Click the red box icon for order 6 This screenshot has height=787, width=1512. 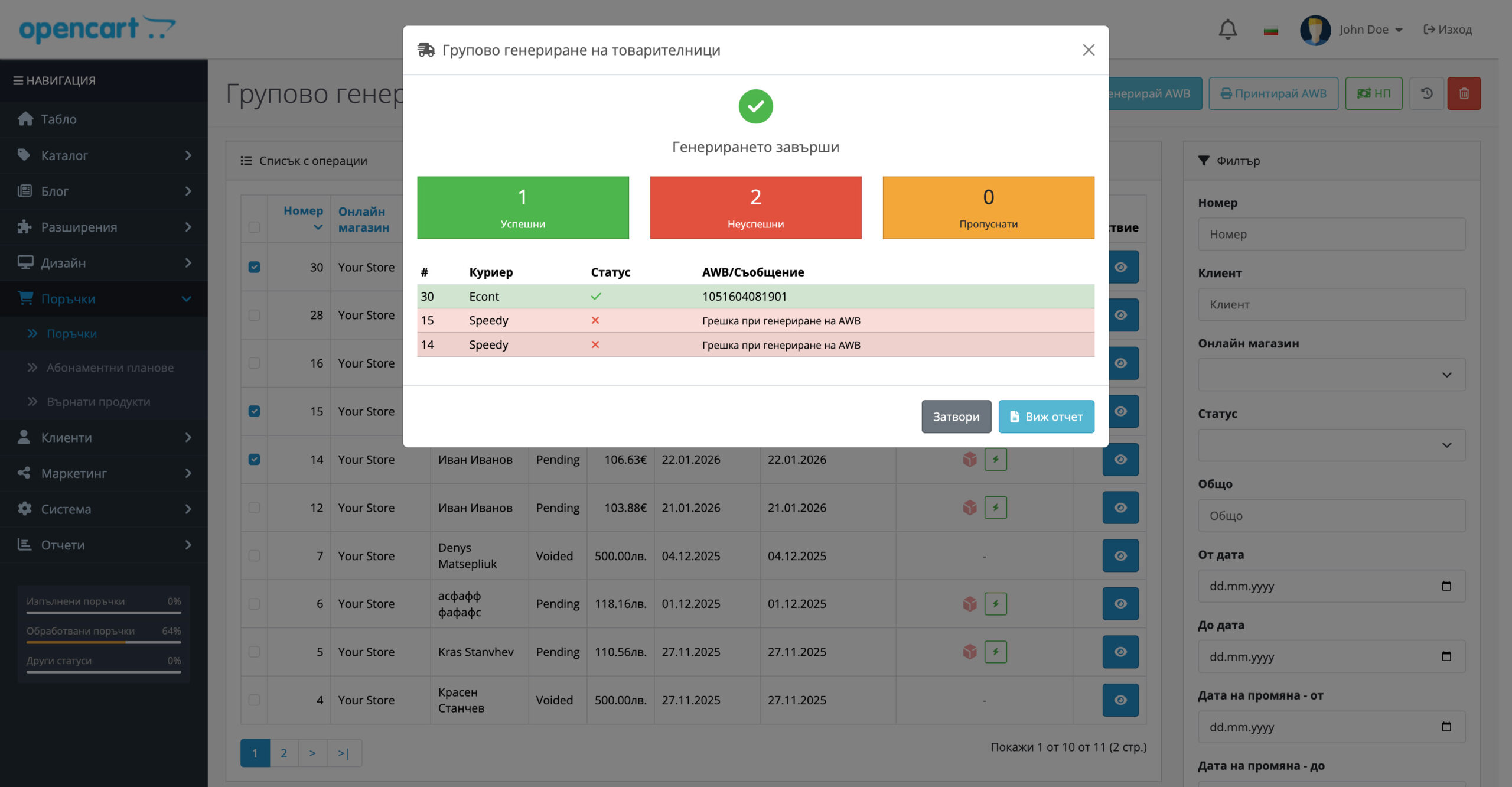pos(969,604)
